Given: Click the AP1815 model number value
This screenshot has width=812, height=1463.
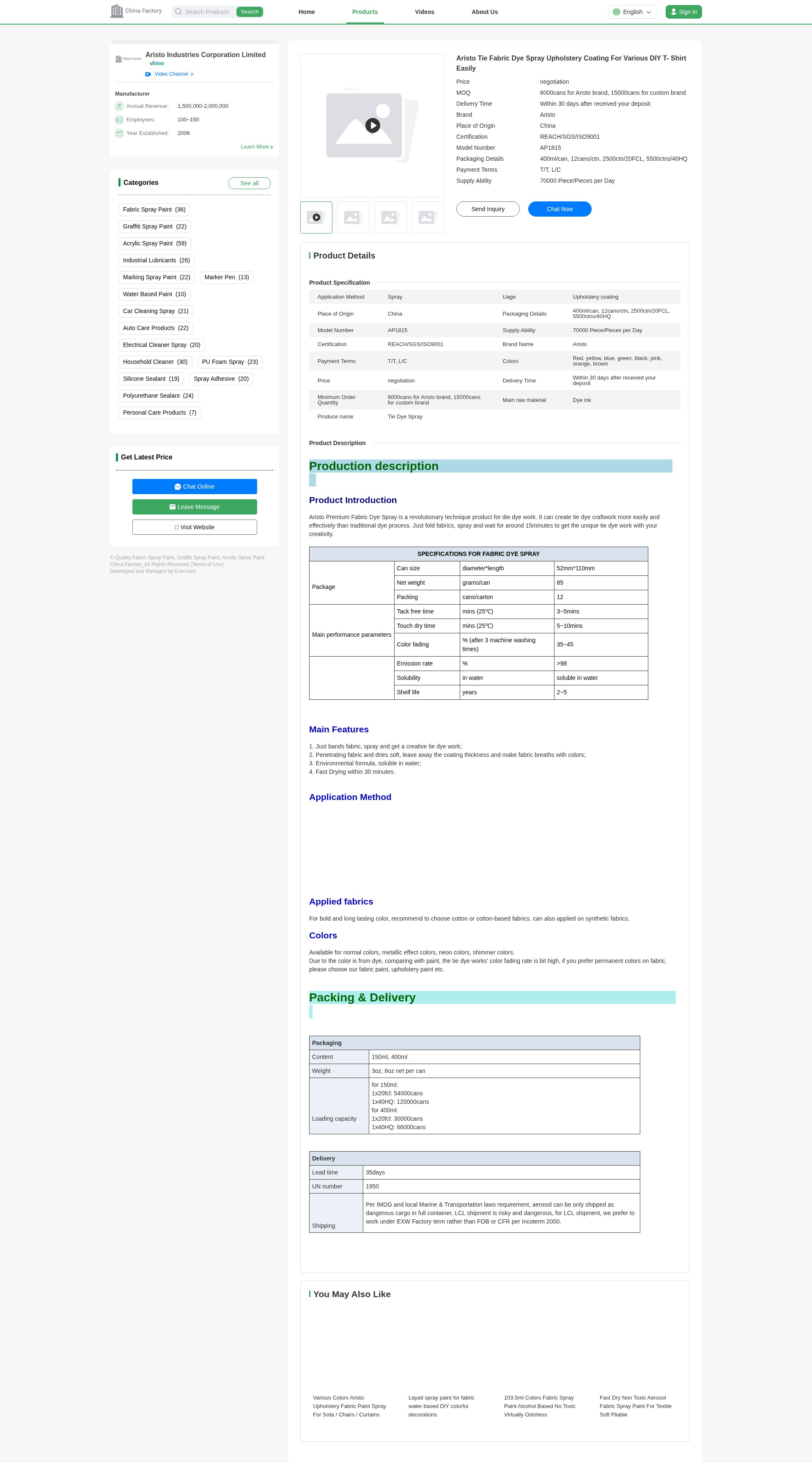Looking at the screenshot, I should click(x=550, y=148).
